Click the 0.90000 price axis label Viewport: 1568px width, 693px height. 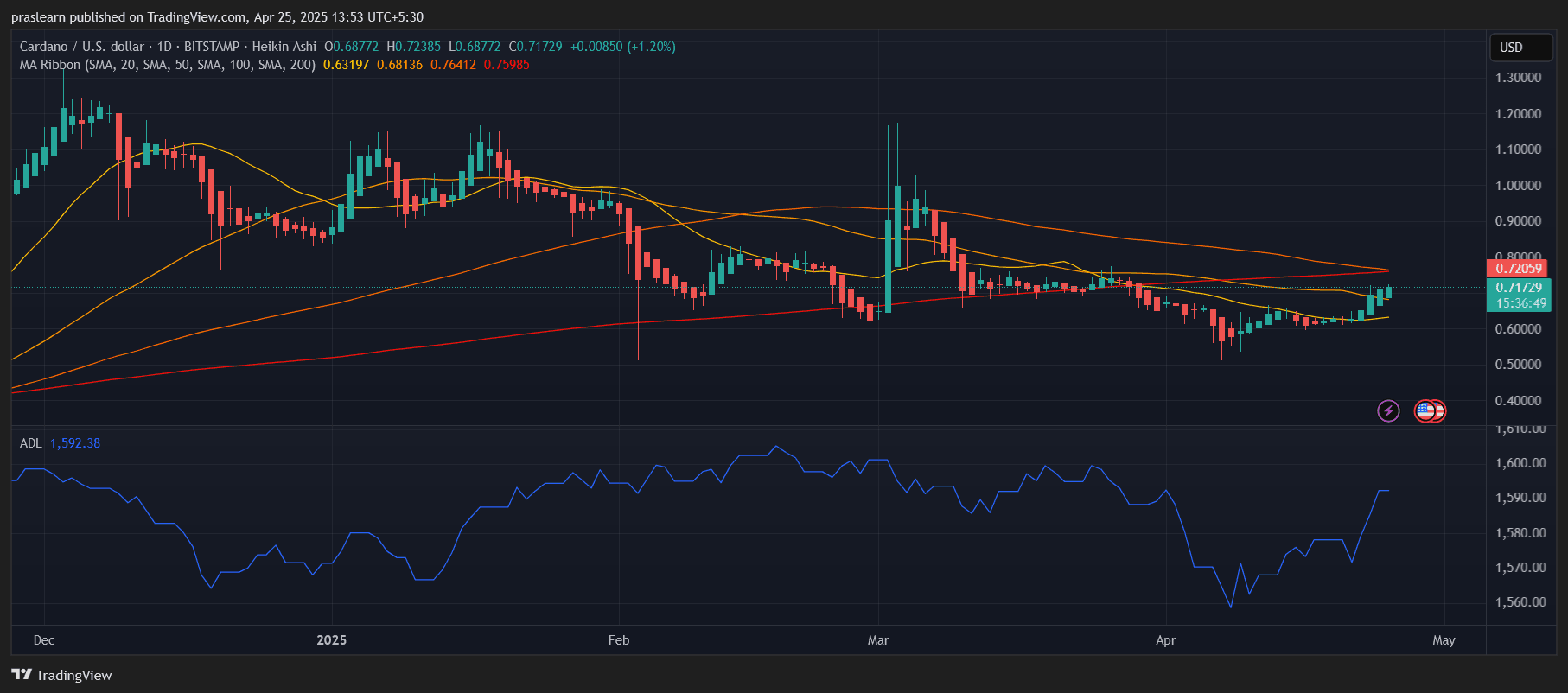click(1519, 221)
